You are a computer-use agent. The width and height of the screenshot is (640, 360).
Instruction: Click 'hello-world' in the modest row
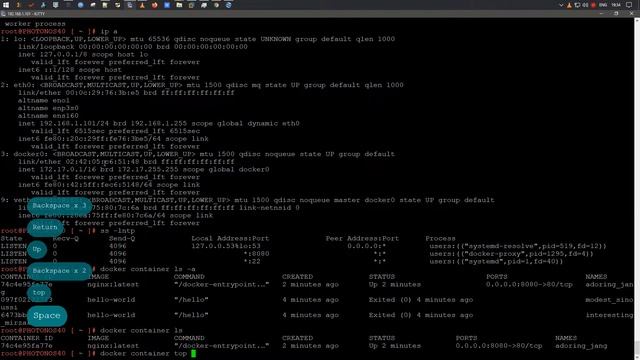[111, 300]
